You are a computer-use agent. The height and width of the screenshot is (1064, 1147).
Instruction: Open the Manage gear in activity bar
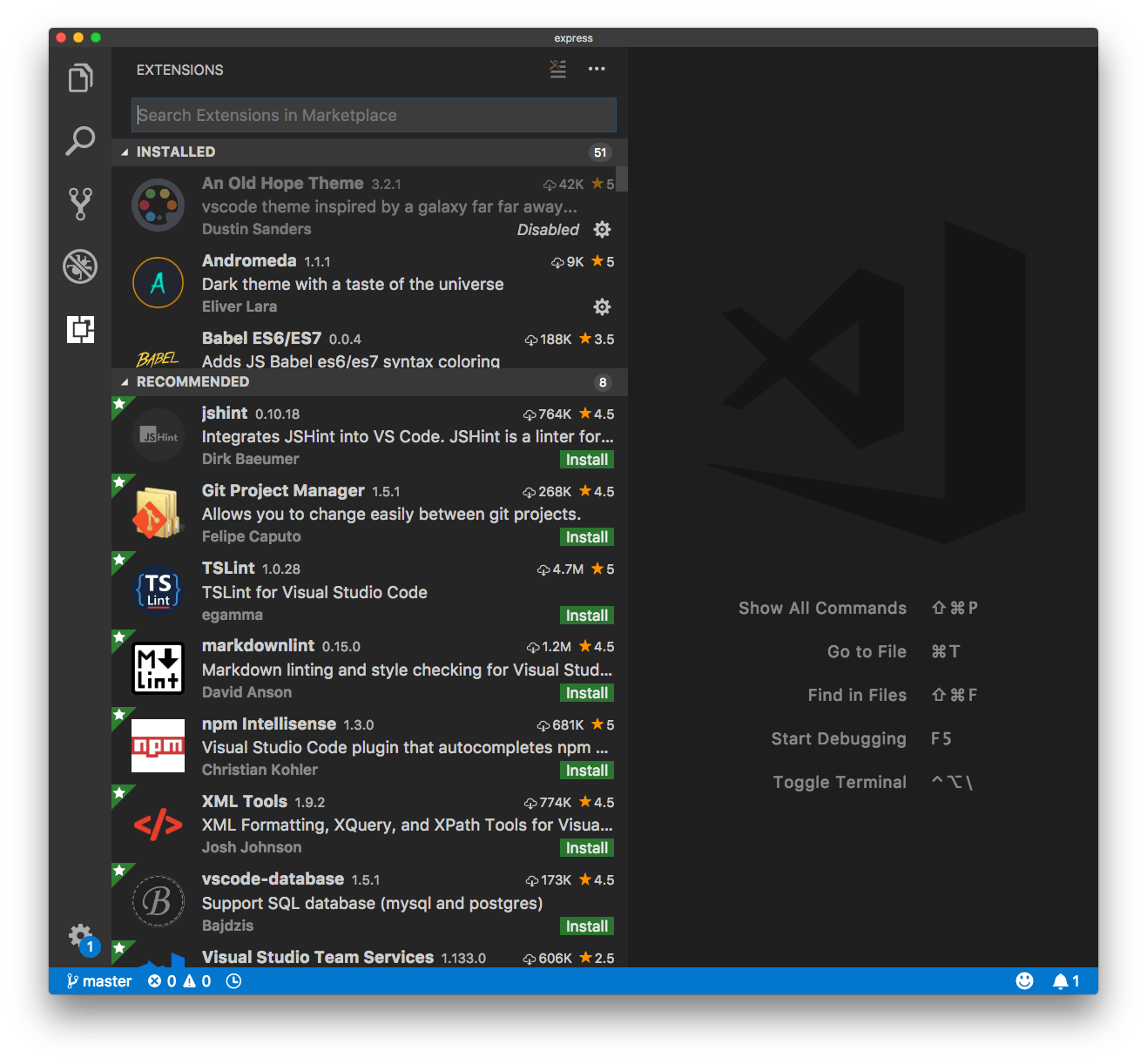(80, 937)
